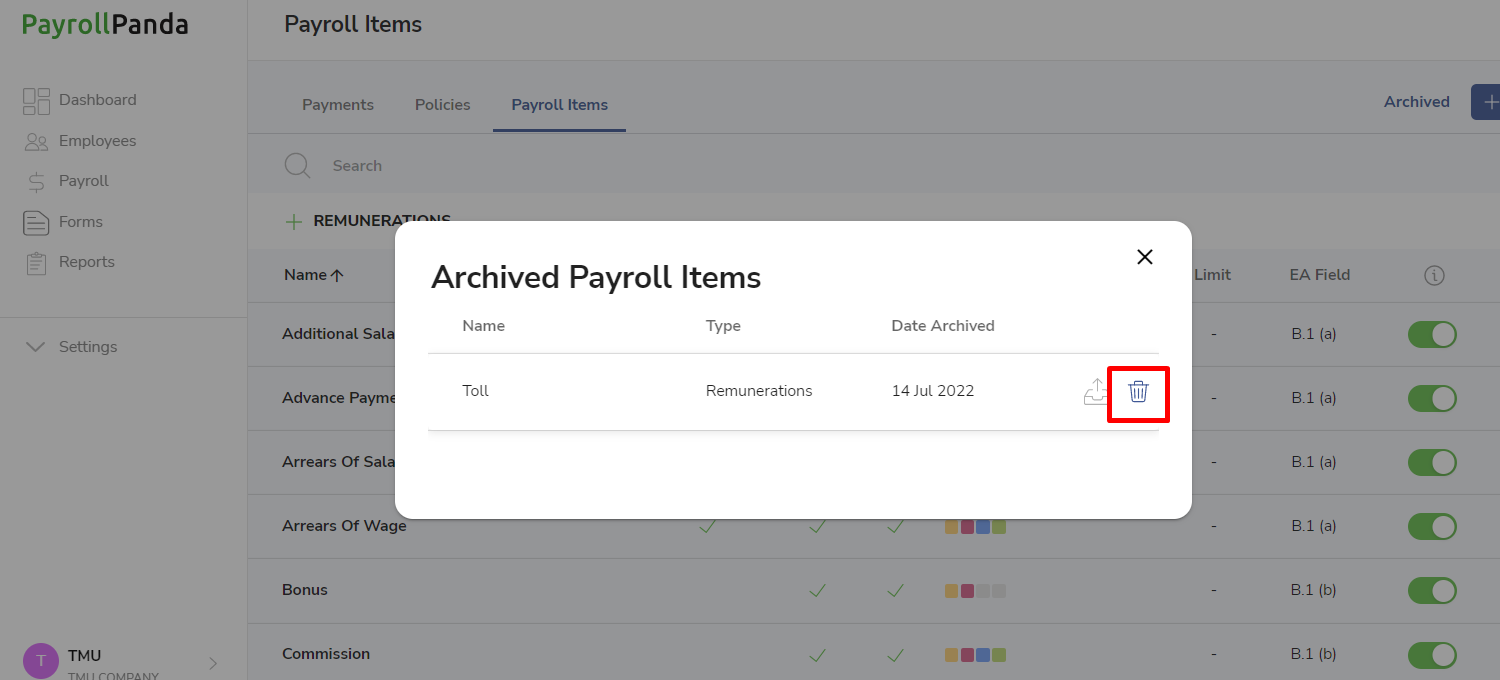This screenshot has height=680, width=1500.
Task: Toggle the Advance Payment row switch
Action: pyautogui.click(x=1432, y=398)
